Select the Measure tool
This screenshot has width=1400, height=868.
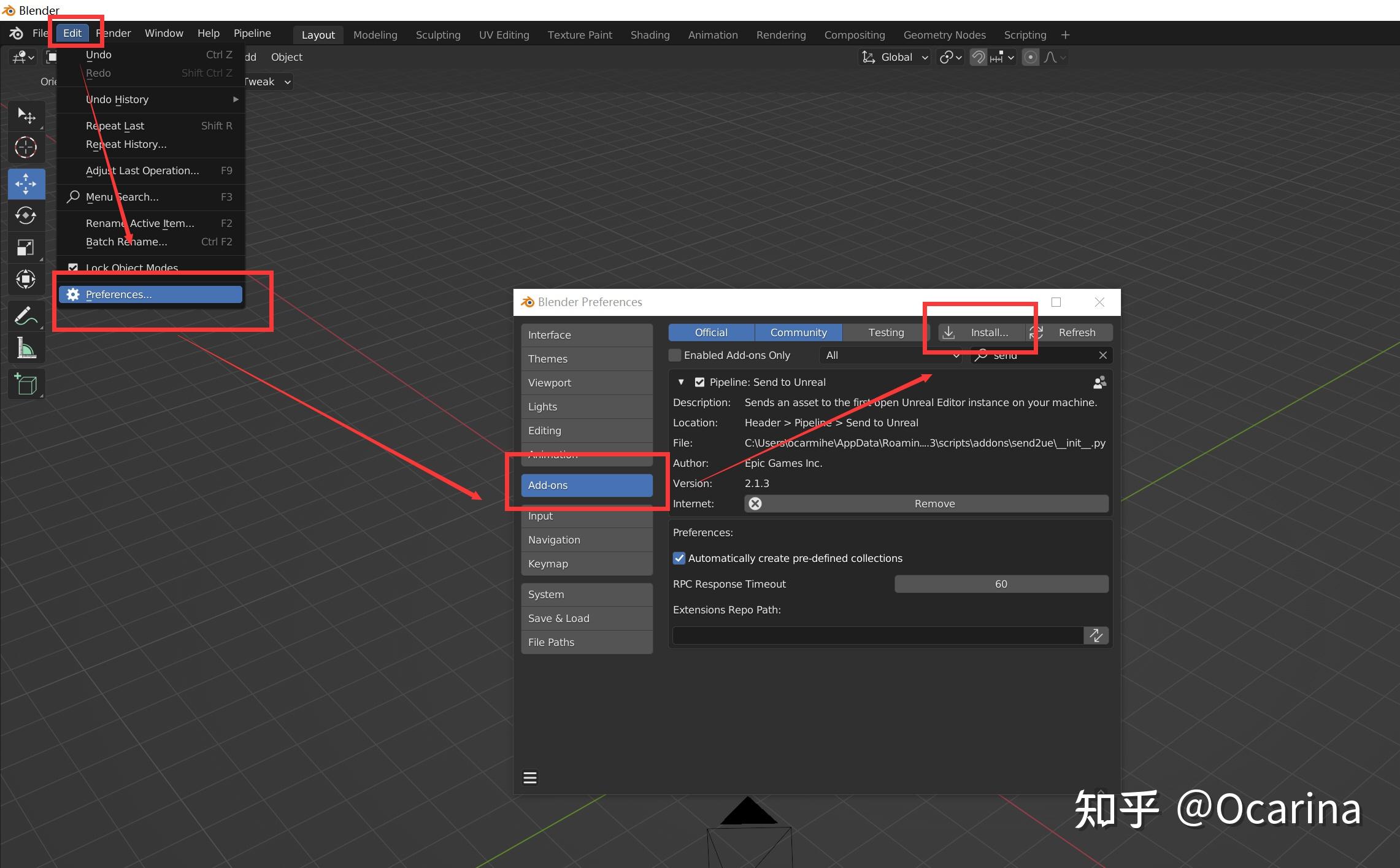(26, 347)
